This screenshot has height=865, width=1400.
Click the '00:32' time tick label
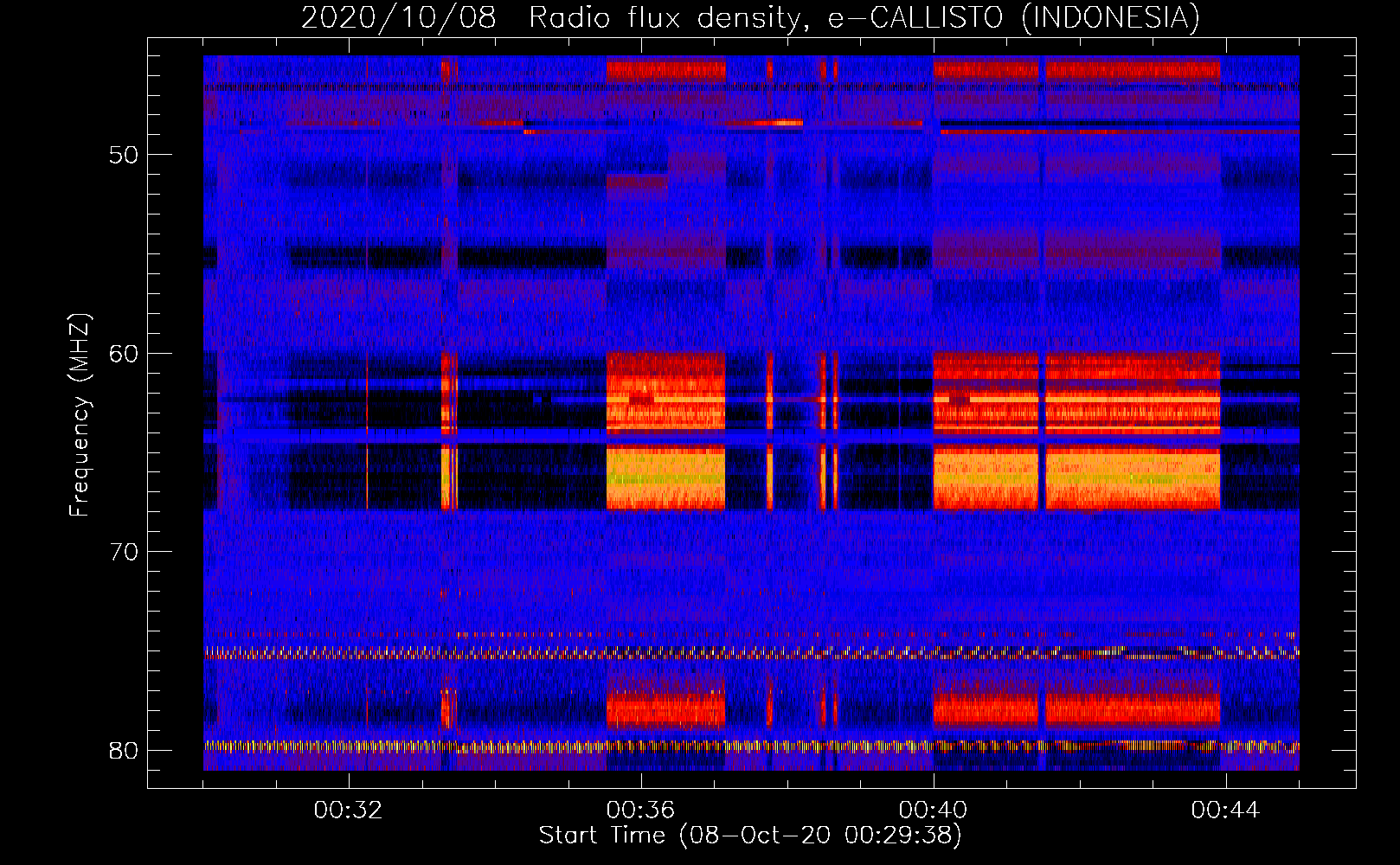[349, 811]
